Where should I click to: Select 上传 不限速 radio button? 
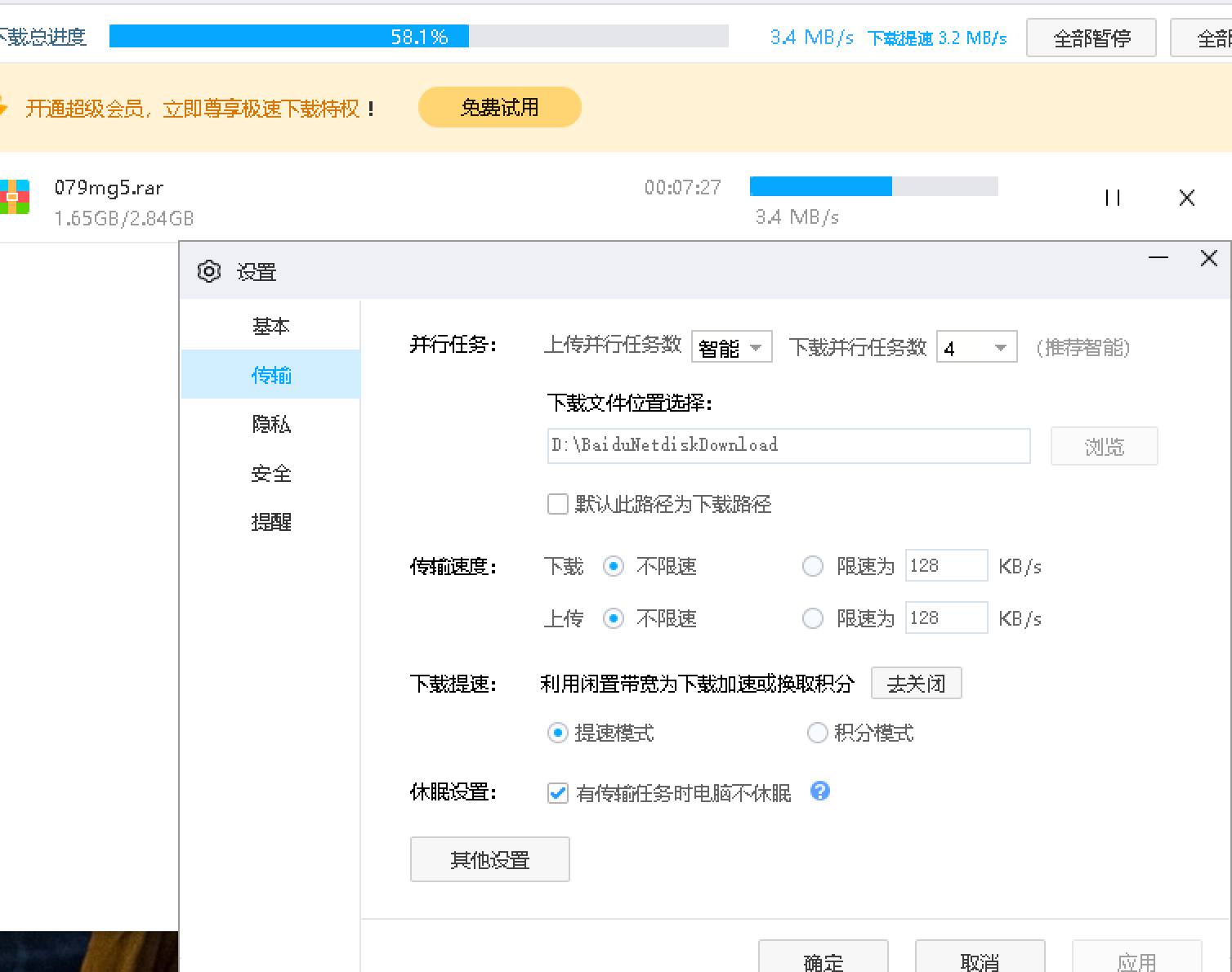tap(614, 618)
